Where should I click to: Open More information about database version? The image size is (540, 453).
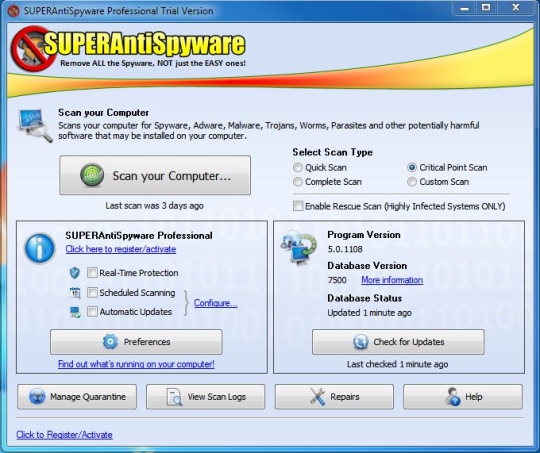[x=392, y=280]
